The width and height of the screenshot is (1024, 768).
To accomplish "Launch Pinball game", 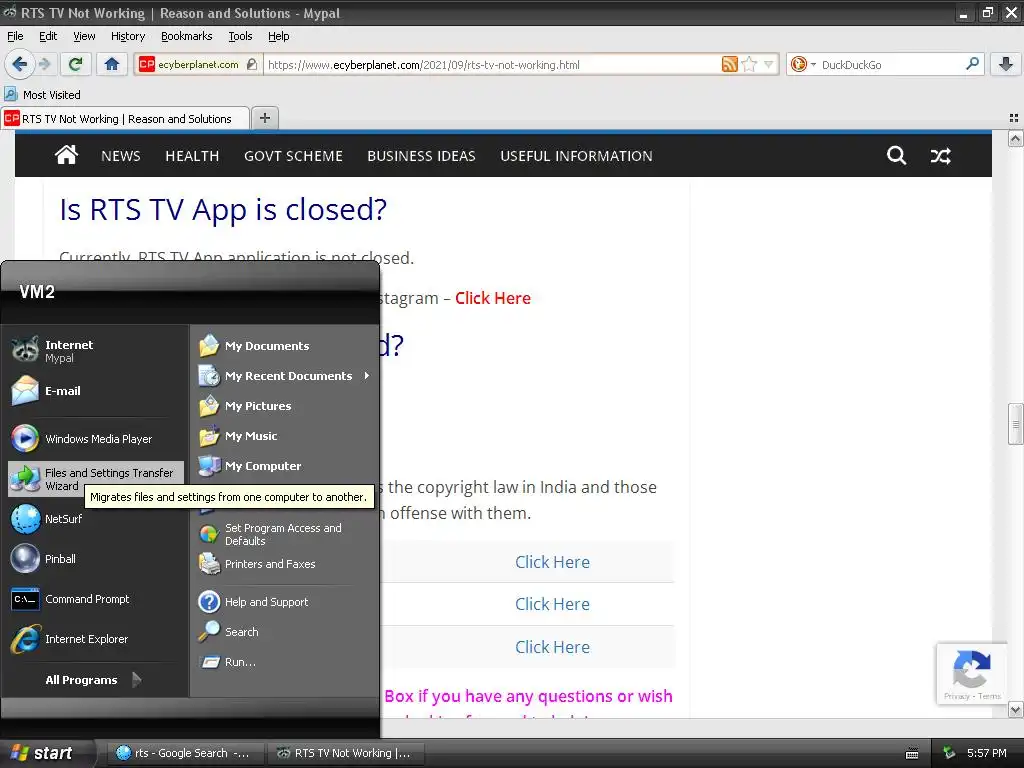I will (97, 559).
